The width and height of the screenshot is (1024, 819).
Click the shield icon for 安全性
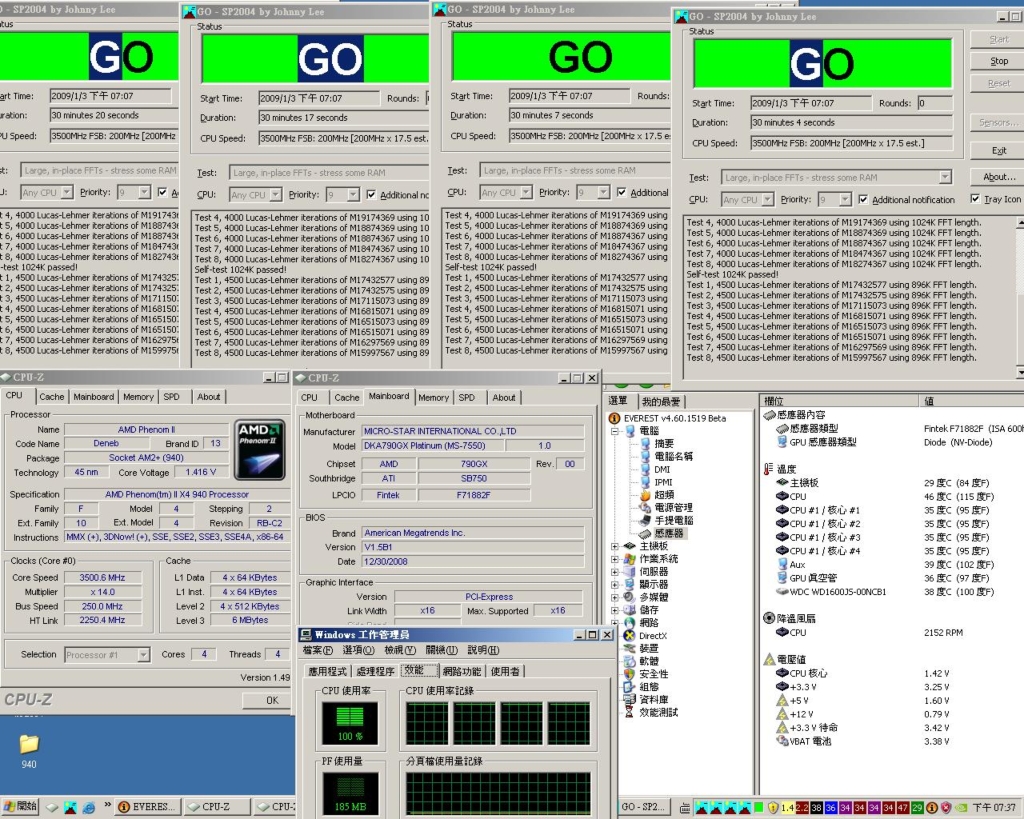(x=630, y=674)
